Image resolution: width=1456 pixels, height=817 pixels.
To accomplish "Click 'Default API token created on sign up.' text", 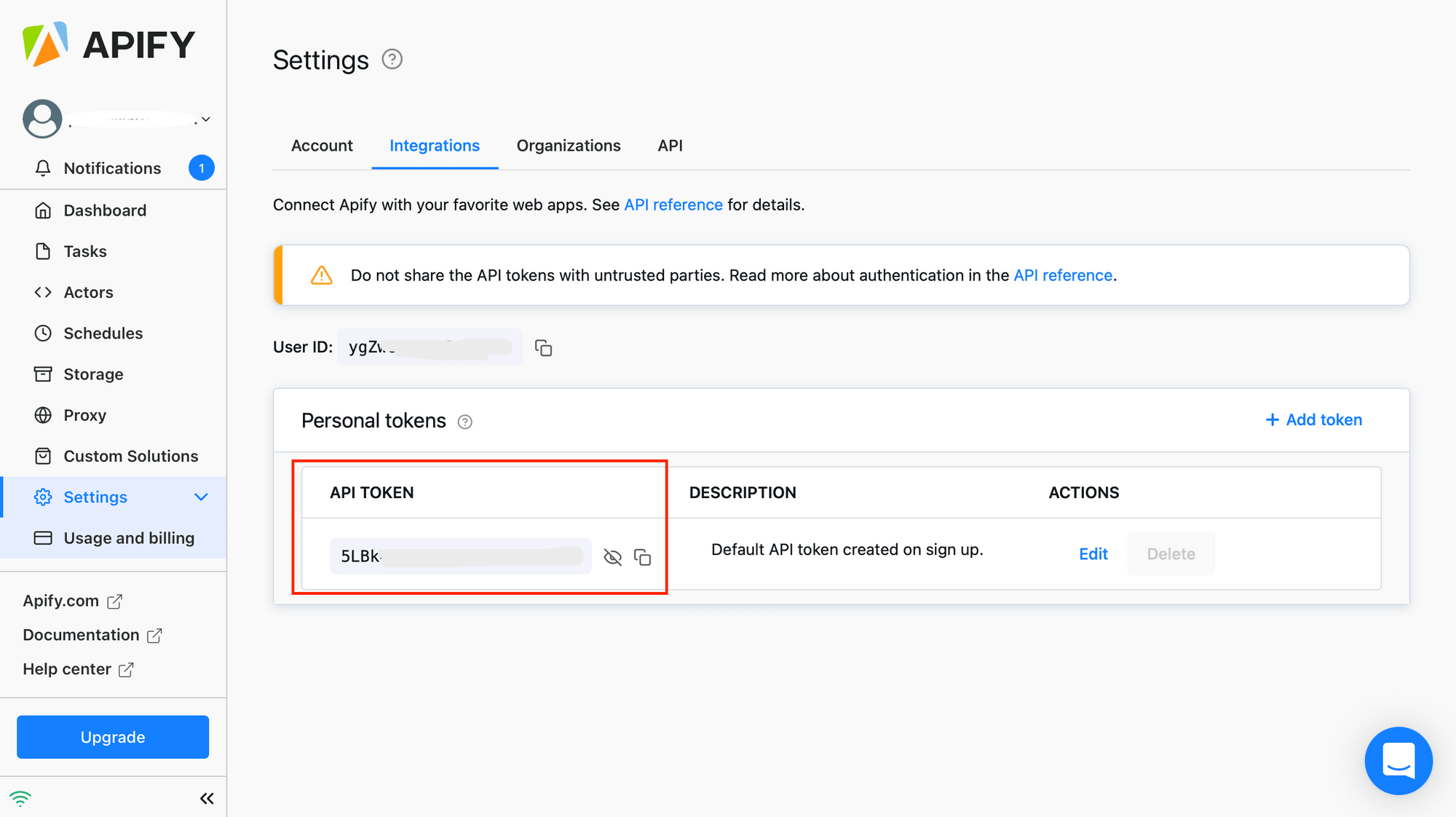I will 847,550.
